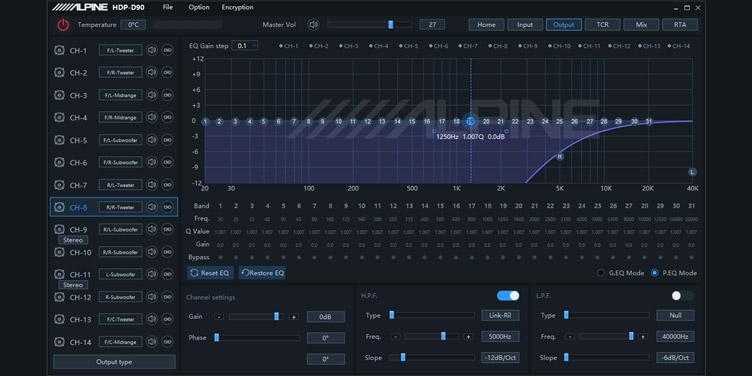Open CH-14 F/C-Midrange type selector
The width and height of the screenshot is (752, 376).
point(120,342)
